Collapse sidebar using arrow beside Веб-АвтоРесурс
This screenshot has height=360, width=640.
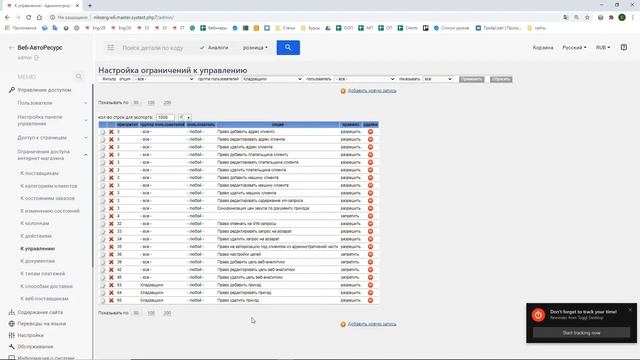click(11, 48)
